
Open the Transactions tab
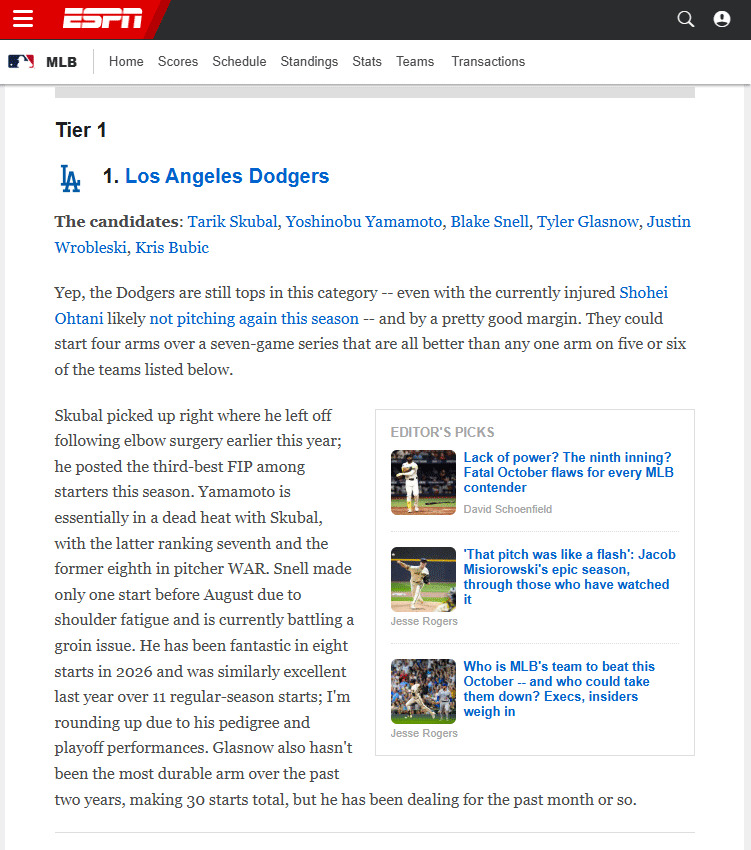tap(488, 61)
